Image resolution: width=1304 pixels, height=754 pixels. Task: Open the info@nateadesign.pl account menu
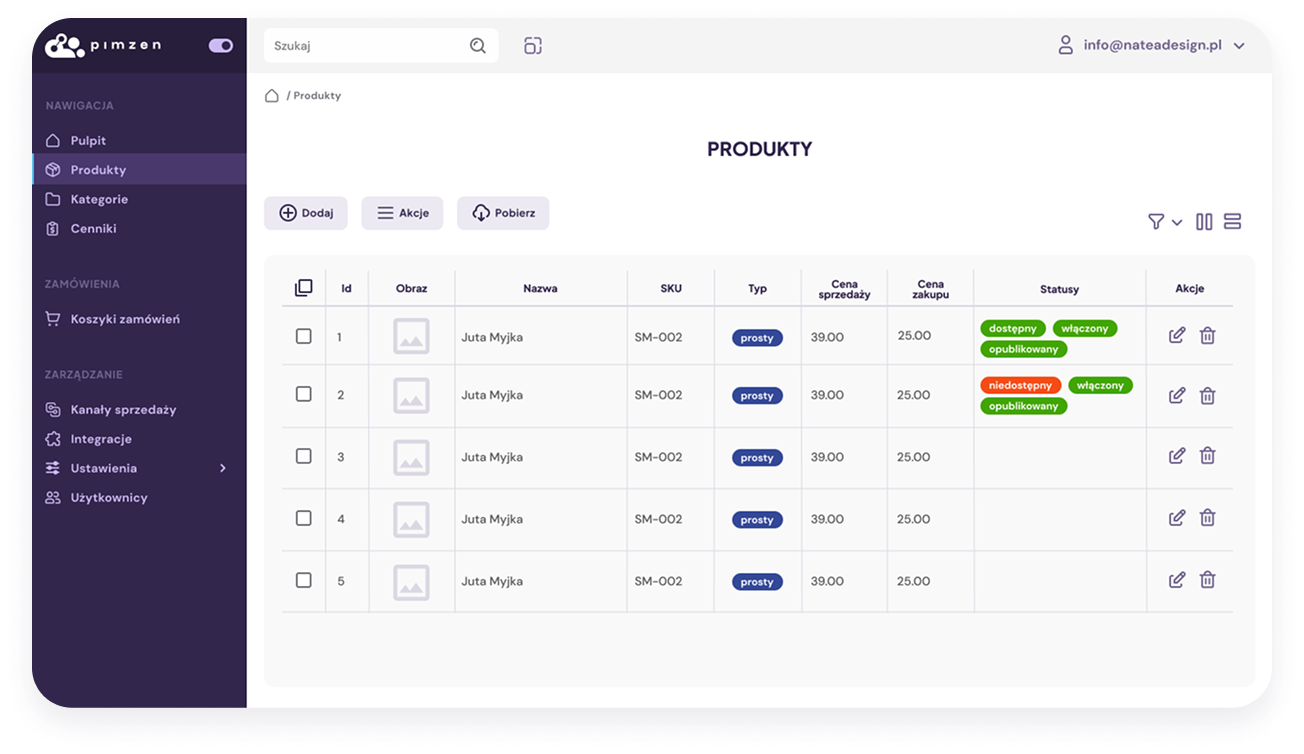[x=1151, y=45]
